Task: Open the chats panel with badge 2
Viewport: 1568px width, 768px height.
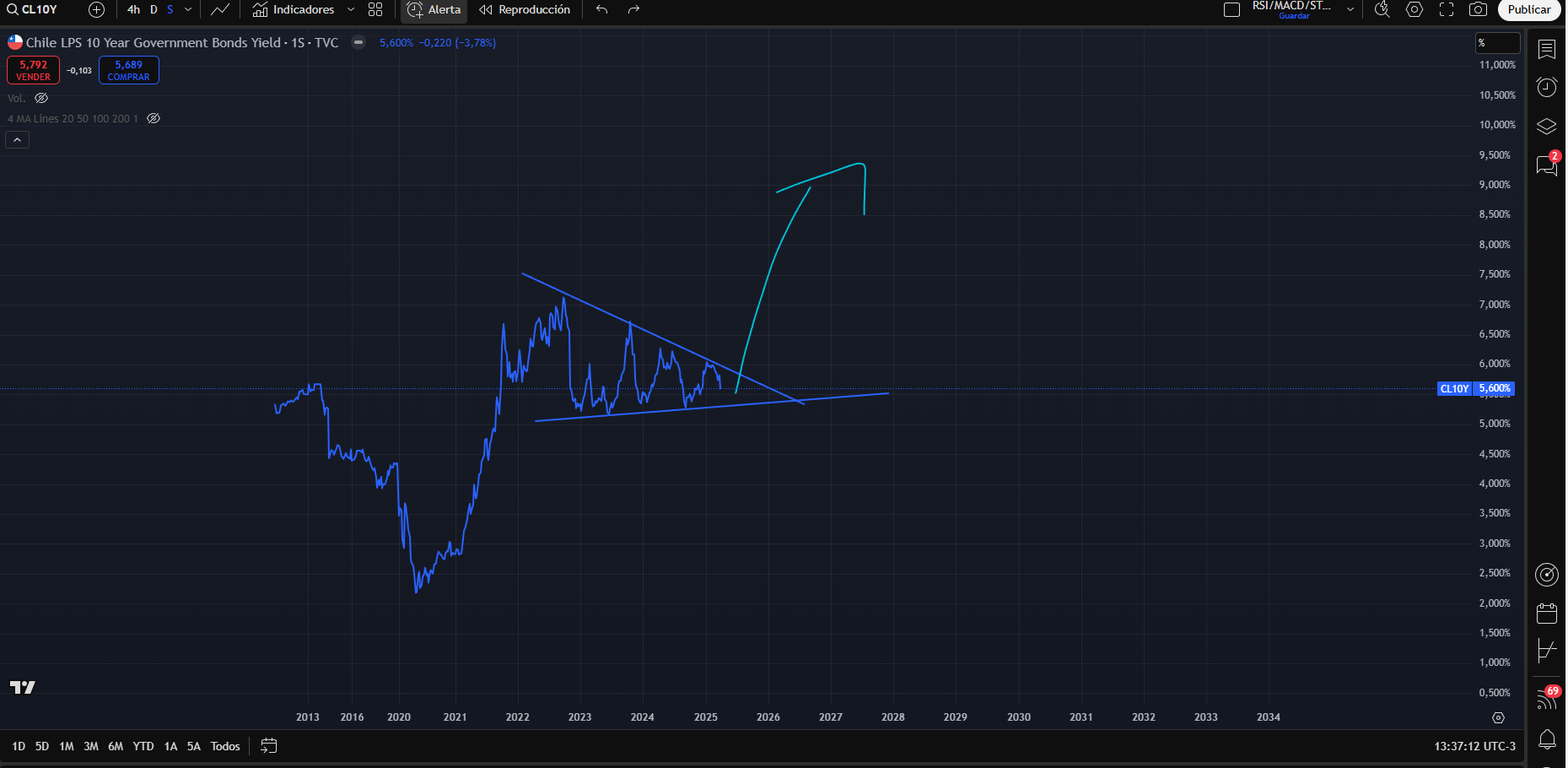Action: [x=1546, y=165]
